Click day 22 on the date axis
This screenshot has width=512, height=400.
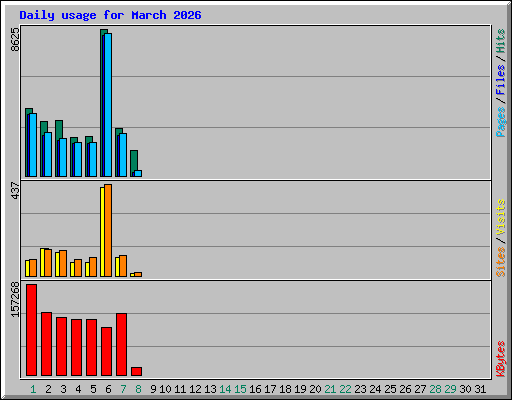tap(345, 389)
